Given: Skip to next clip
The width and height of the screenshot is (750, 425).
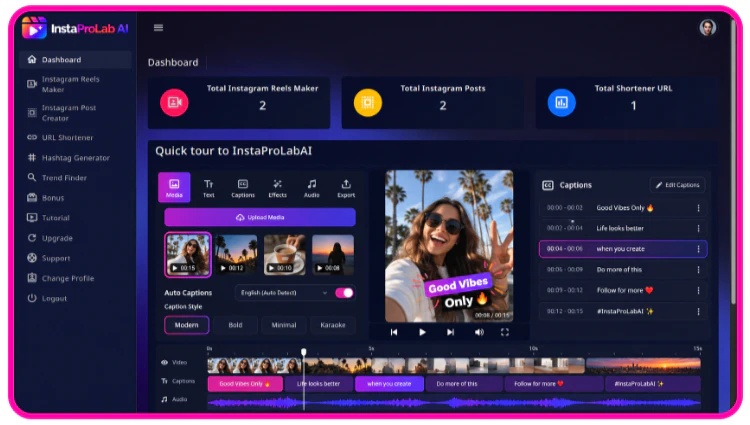Looking at the screenshot, I should point(450,332).
